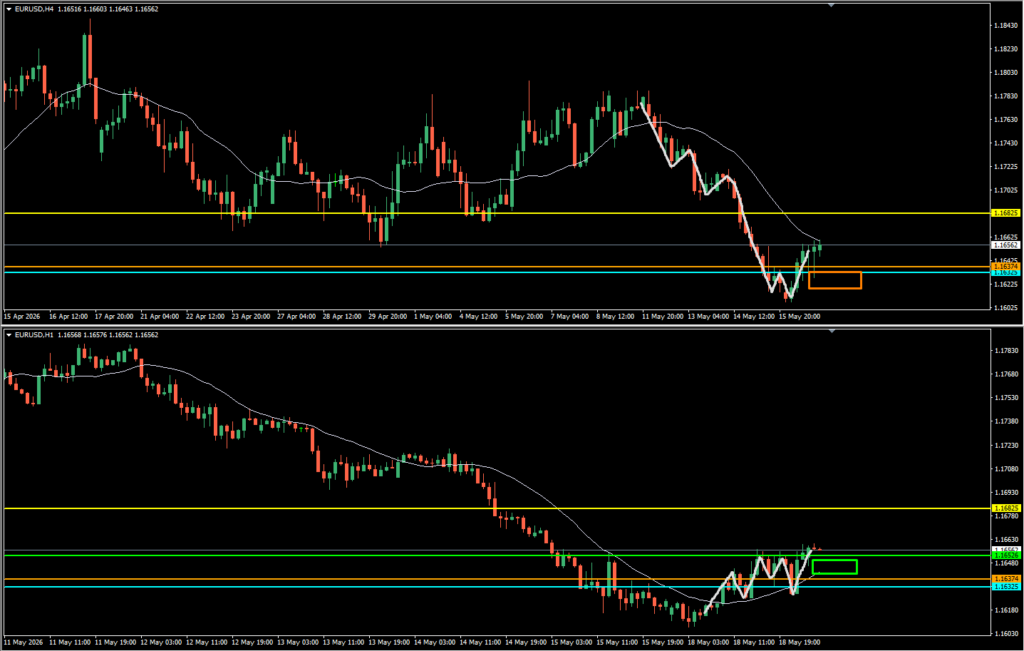Click the 1.17680 price scale label
Screen dimensions: 1024x651
tap(1005, 374)
